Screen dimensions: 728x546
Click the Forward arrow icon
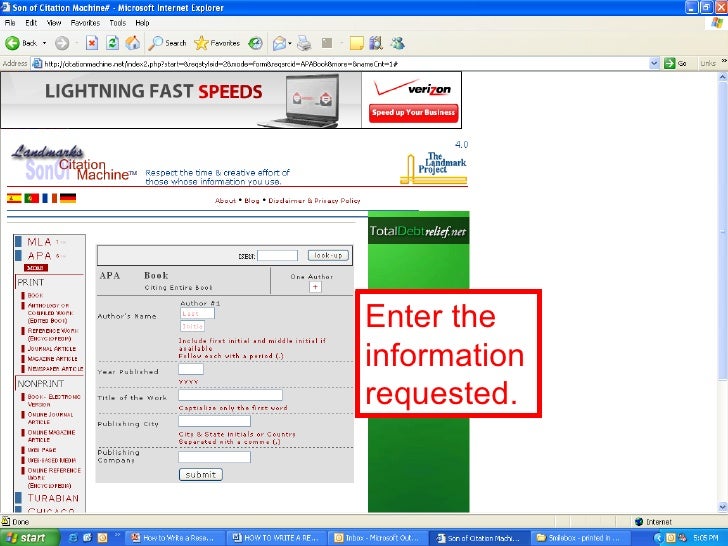[x=62, y=43]
